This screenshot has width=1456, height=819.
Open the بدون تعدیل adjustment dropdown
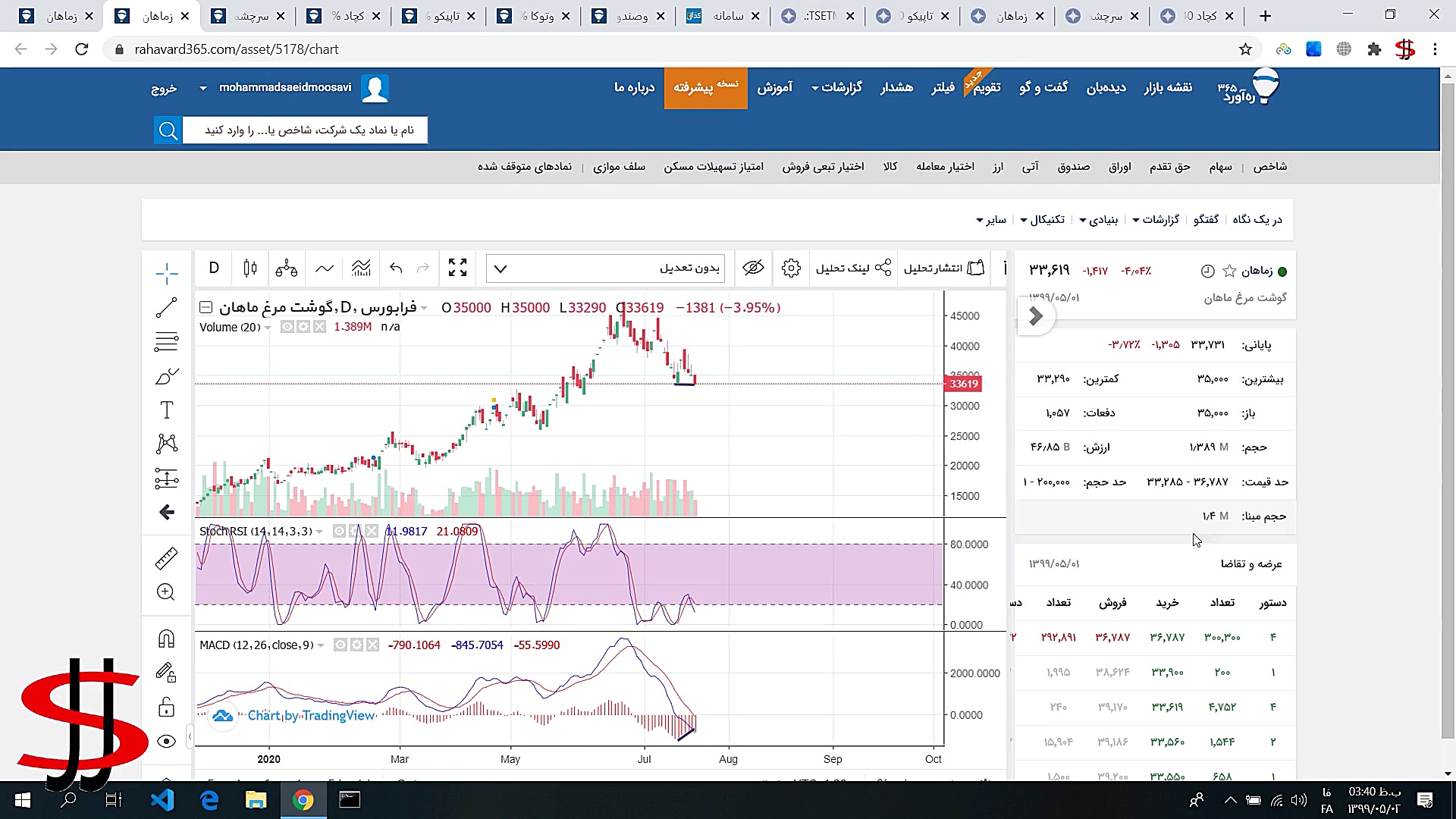[605, 268]
